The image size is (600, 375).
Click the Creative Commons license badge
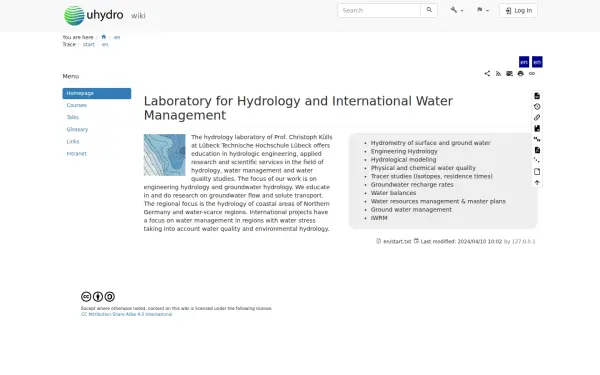pos(98,297)
